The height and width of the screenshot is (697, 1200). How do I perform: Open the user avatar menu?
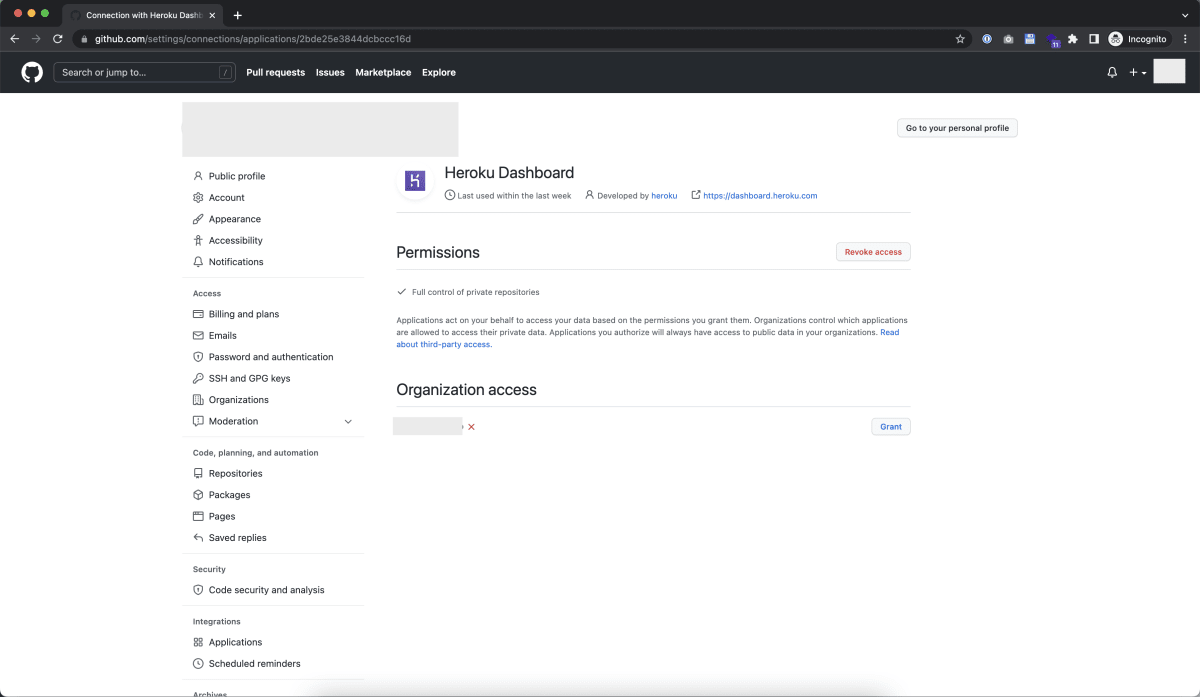1169,72
